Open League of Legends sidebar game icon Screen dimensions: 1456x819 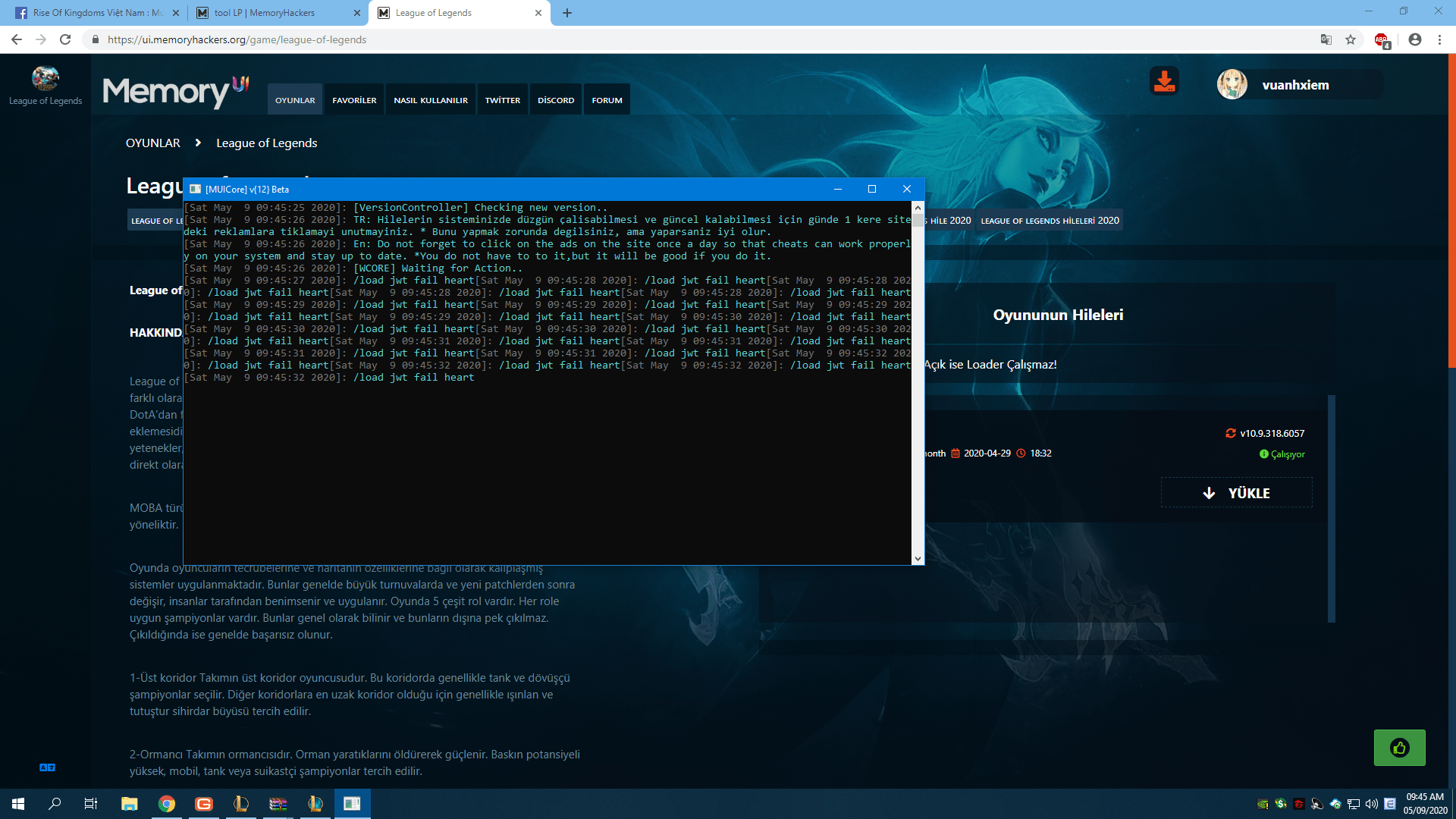click(x=45, y=78)
